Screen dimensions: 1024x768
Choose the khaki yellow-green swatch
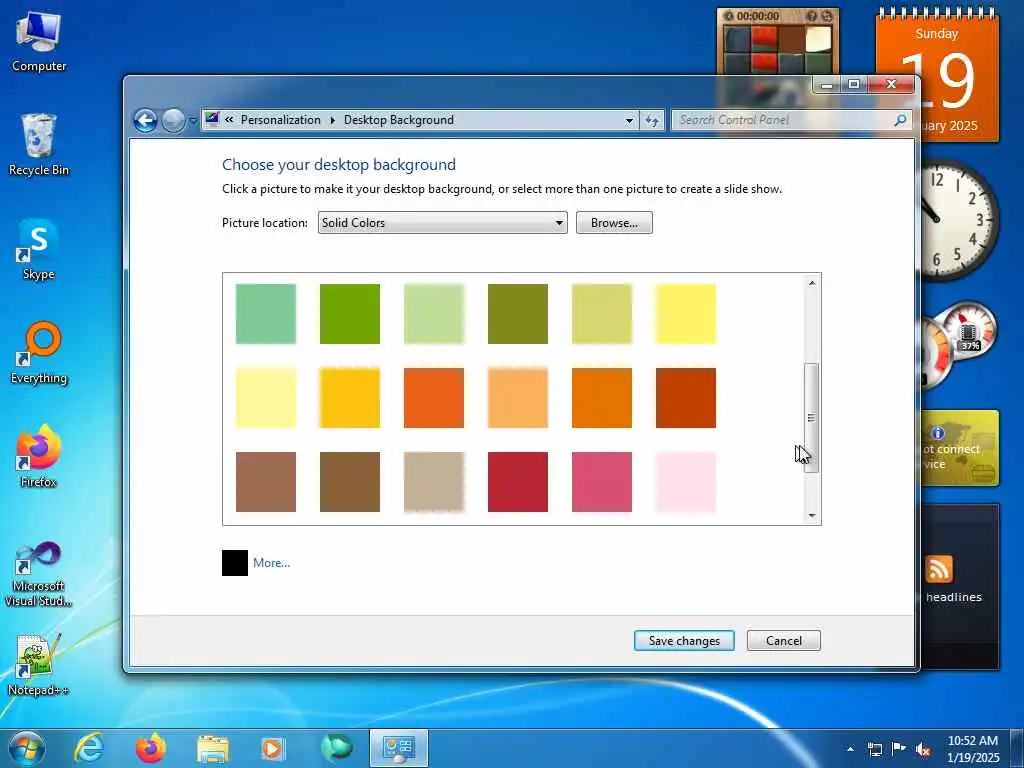[601, 313]
